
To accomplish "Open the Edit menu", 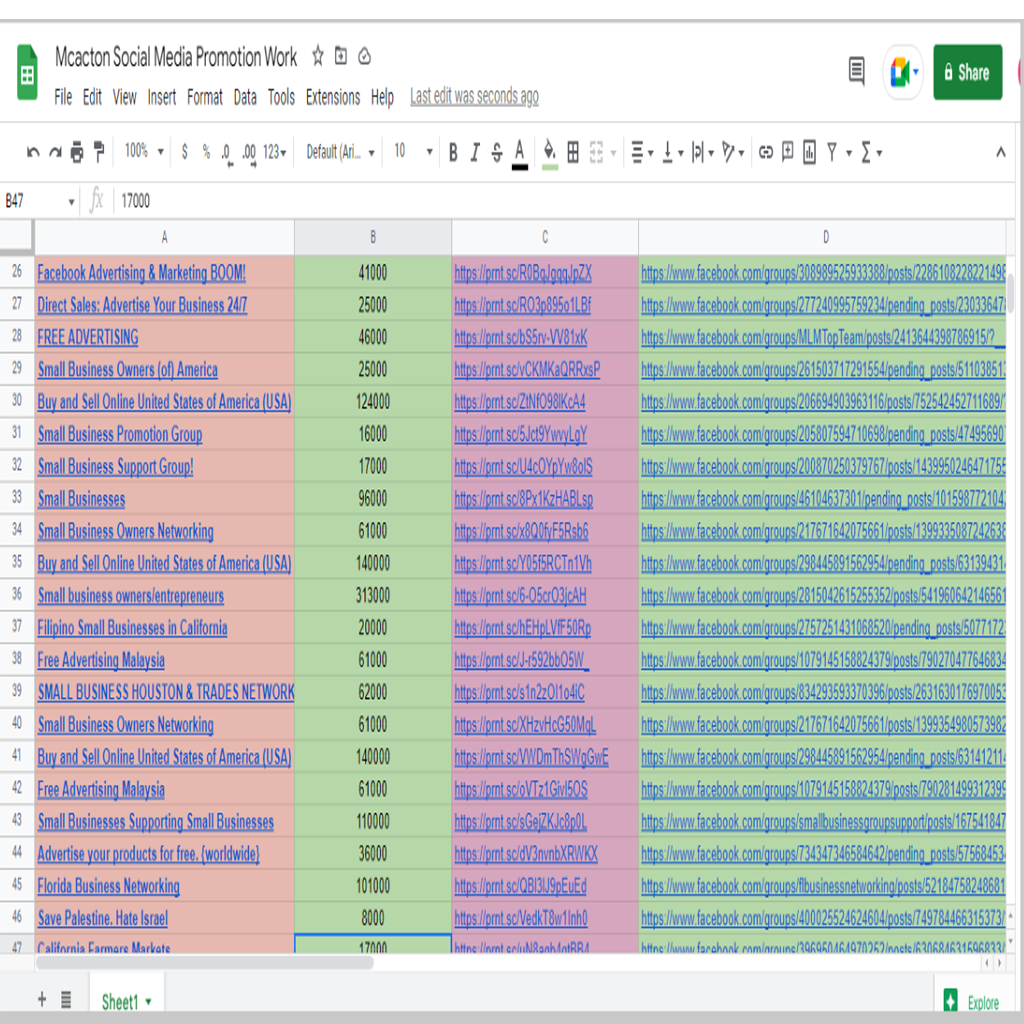I will pos(92,97).
